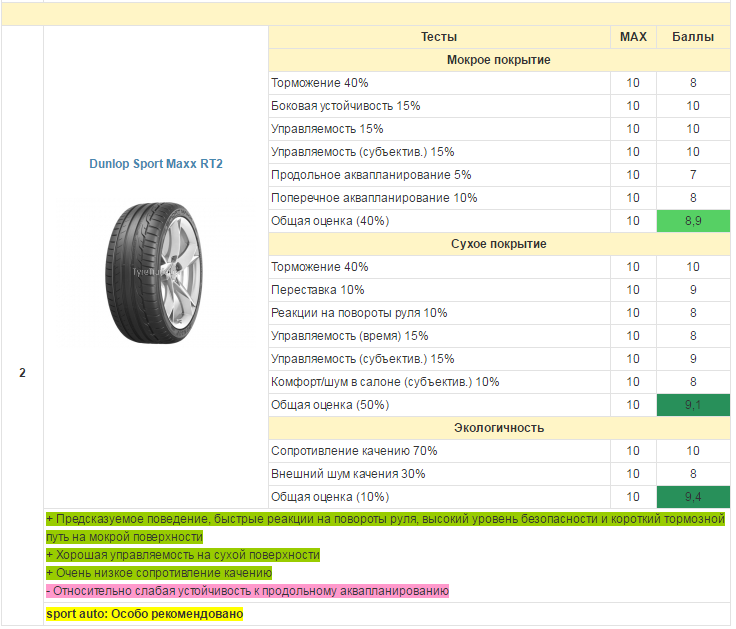
Task: Click the green 9,1 overall score cell
Action: coord(692,405)
